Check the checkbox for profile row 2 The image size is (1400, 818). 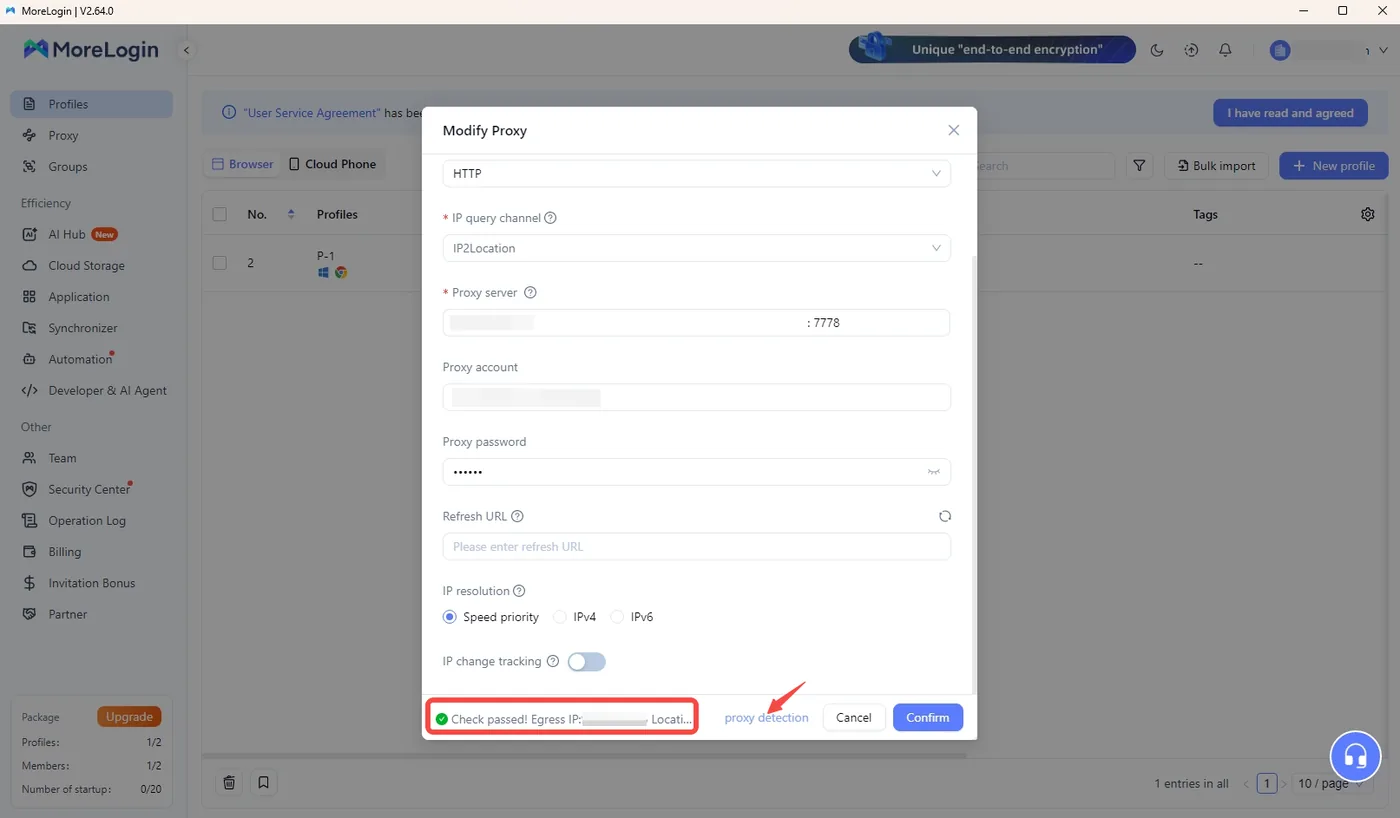pos(220,263)
